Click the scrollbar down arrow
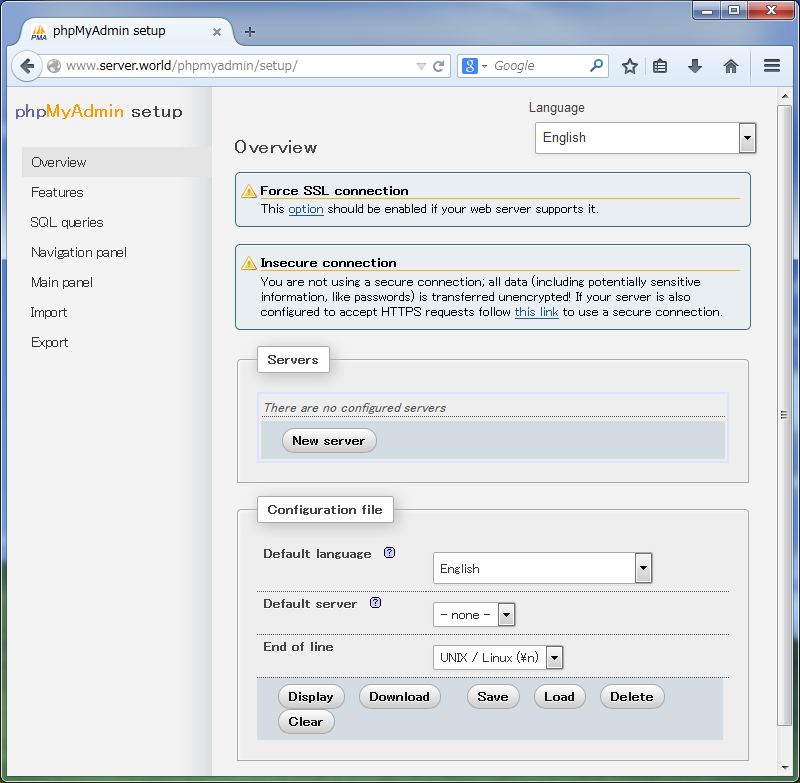Viewport: 800px width, 783px height. point(785,768)
